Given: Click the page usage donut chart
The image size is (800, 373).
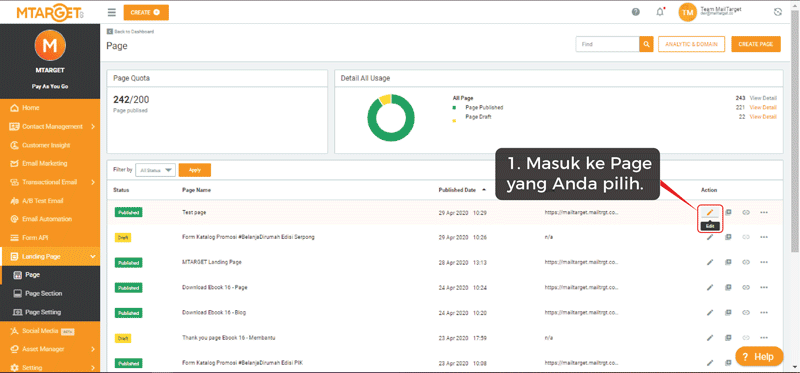Looking at the screenshot, I should (x=391, y=117).
